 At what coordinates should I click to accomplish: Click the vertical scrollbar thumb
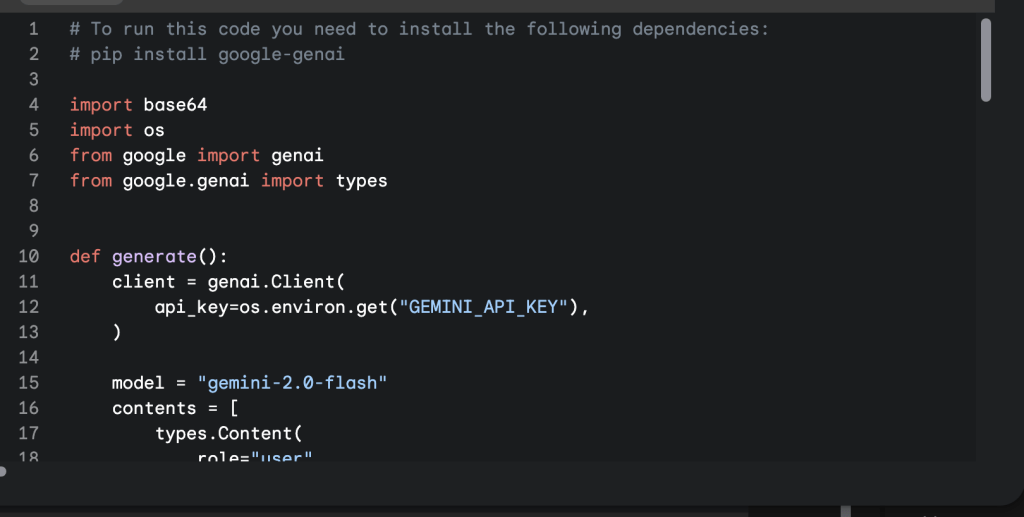tap(986, 60)
